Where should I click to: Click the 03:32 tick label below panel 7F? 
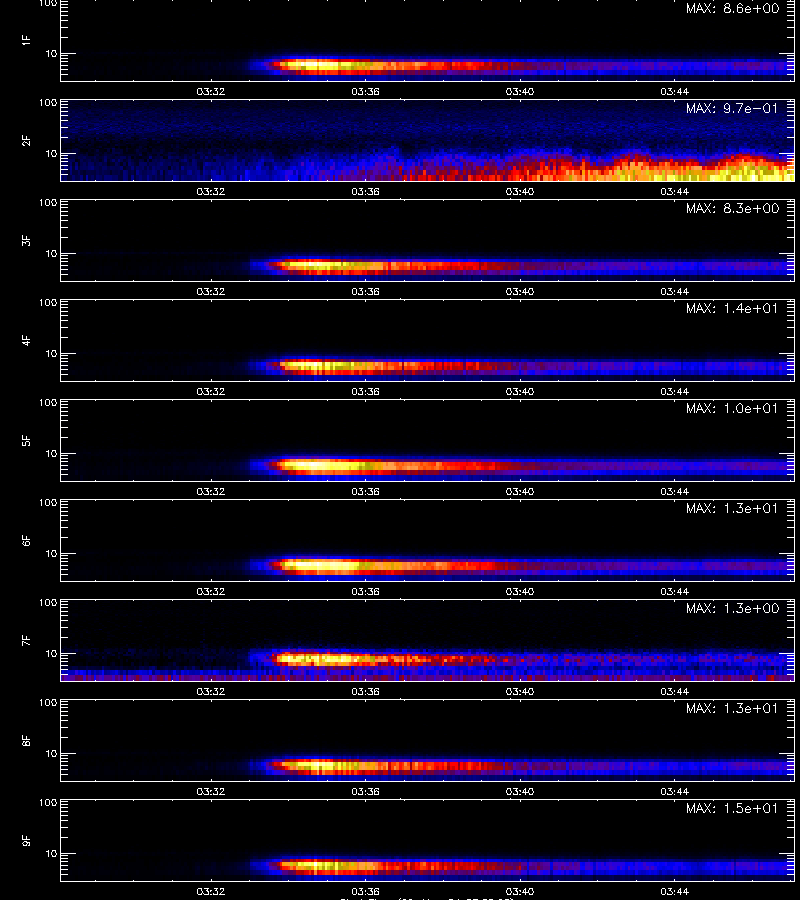211,691
